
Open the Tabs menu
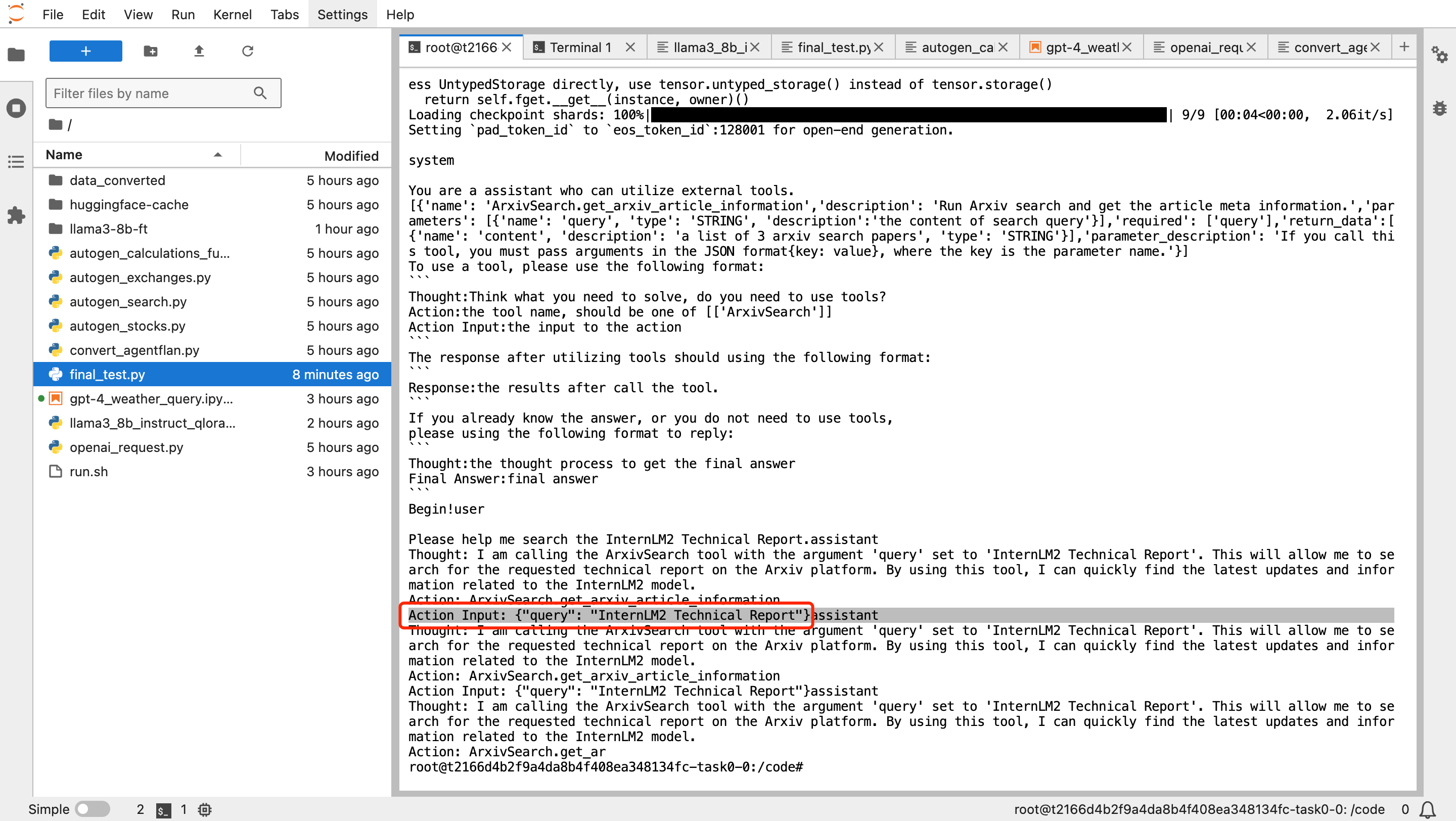point(284,14)
